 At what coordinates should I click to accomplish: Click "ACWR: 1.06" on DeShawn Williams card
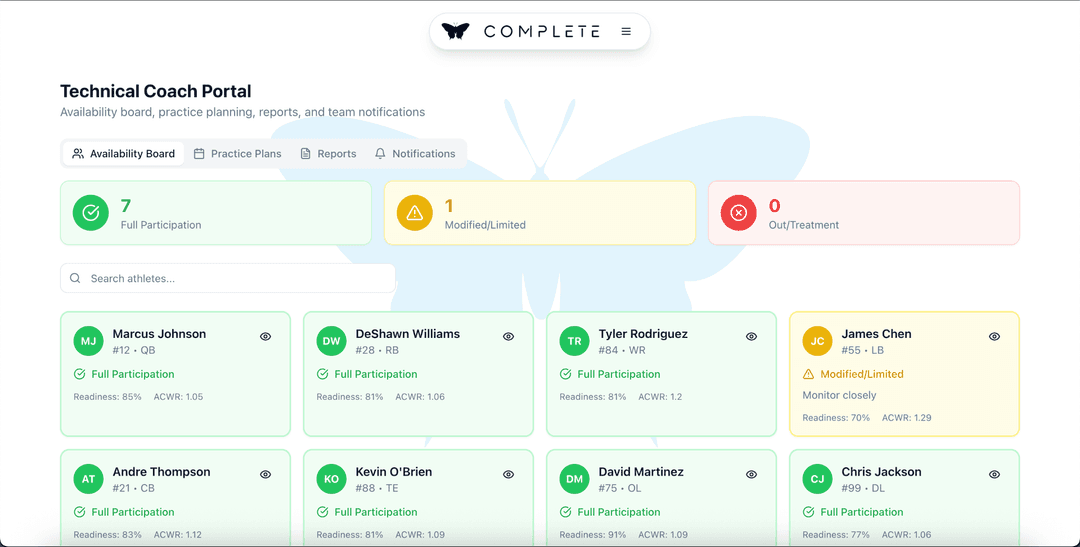pyautogui.click(x=420, y=397)
